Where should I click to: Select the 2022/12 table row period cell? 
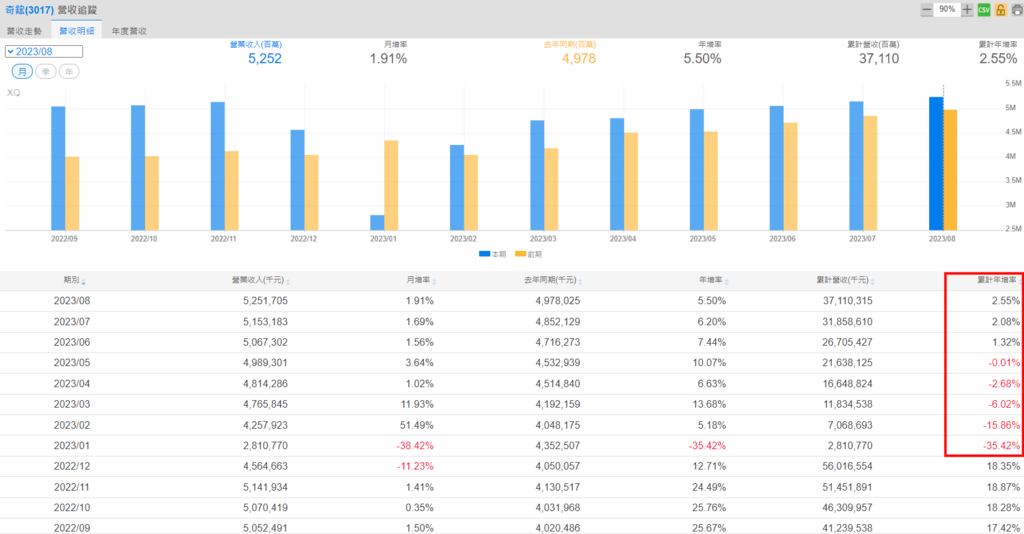click(x=72, y=466)
